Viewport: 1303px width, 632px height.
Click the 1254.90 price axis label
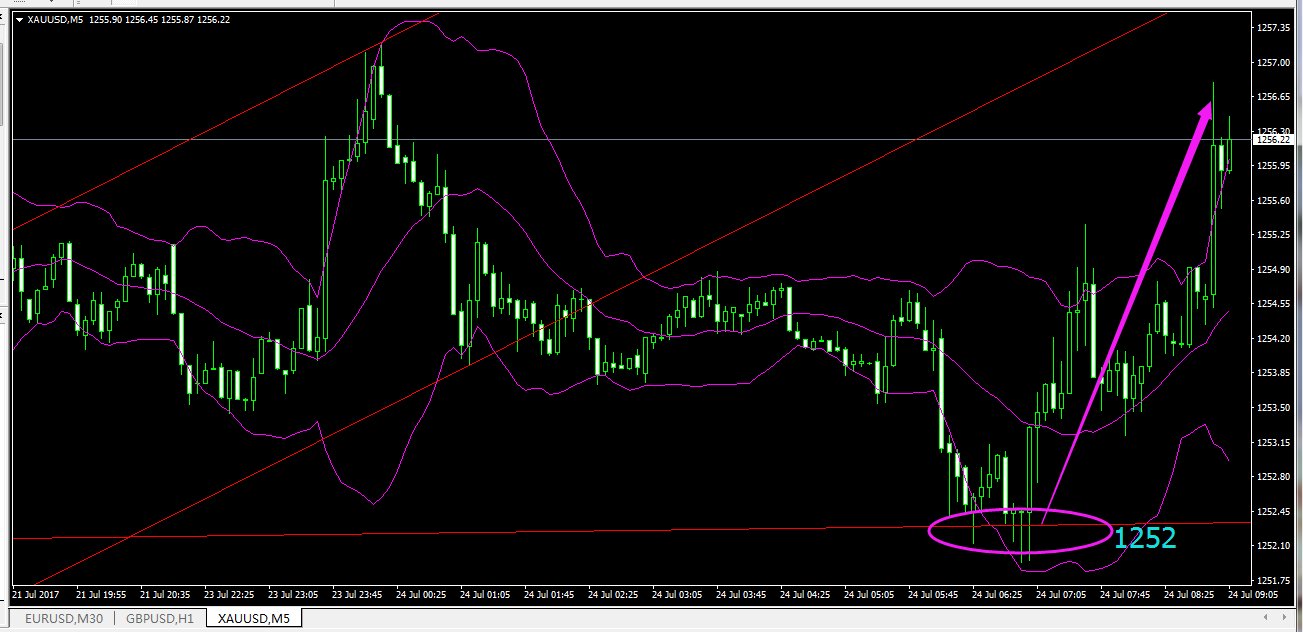pos(1273,269)
